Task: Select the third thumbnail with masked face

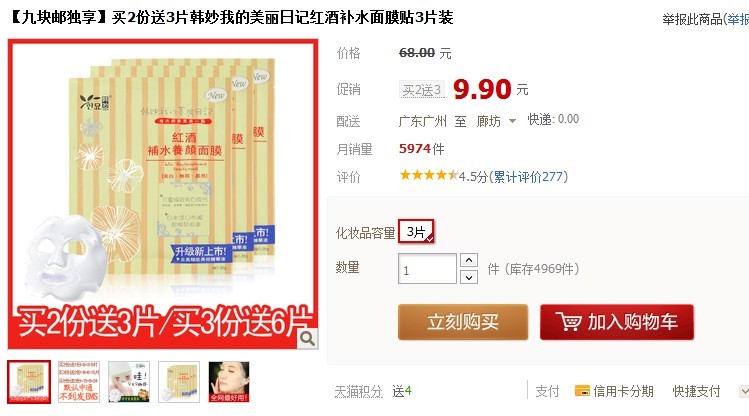Action: 129,382
